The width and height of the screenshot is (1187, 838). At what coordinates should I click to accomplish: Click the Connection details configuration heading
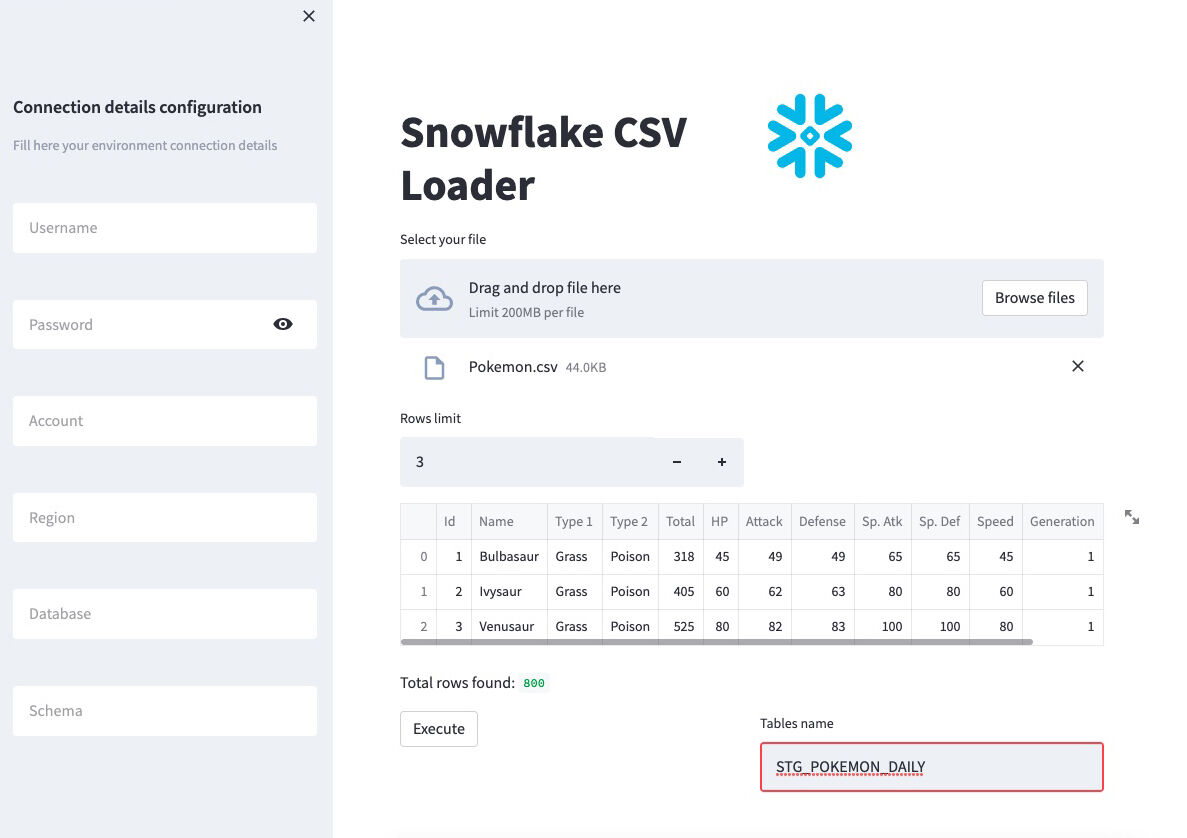coord(137,107)
